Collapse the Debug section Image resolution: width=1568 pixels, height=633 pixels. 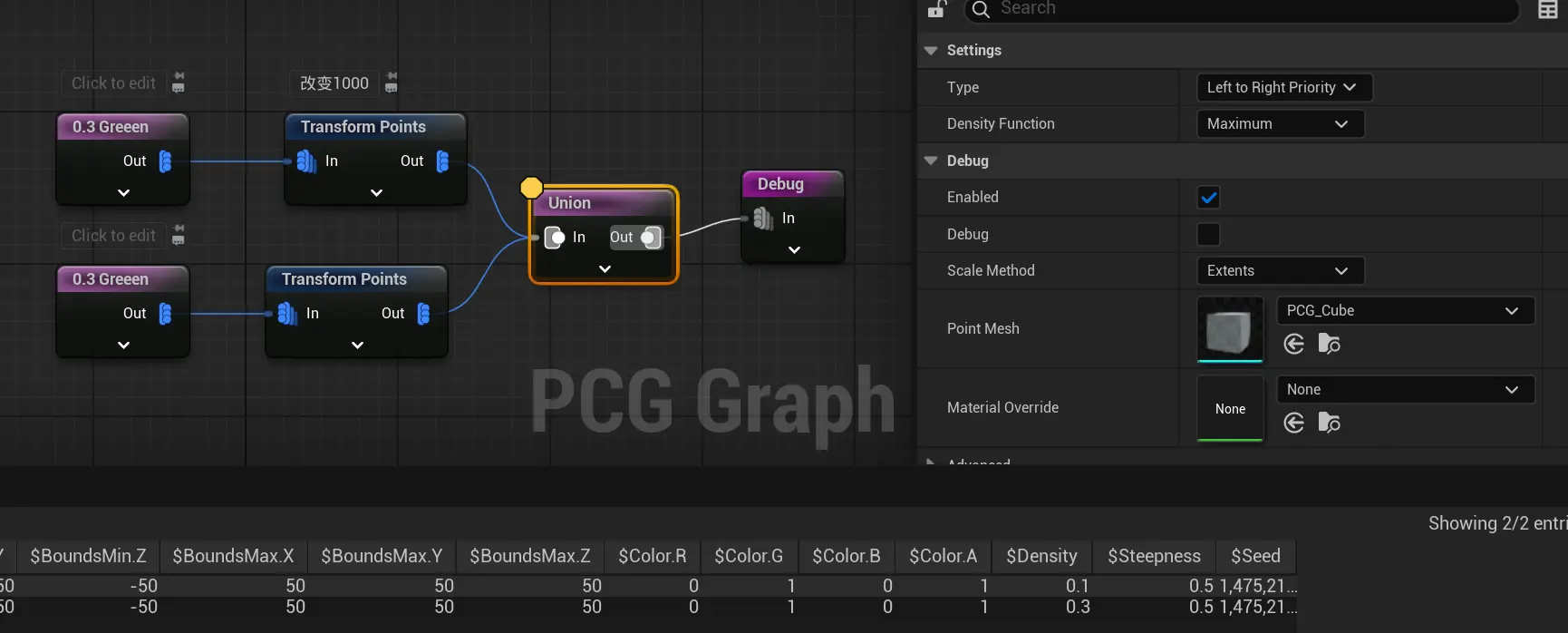point(931,161)
